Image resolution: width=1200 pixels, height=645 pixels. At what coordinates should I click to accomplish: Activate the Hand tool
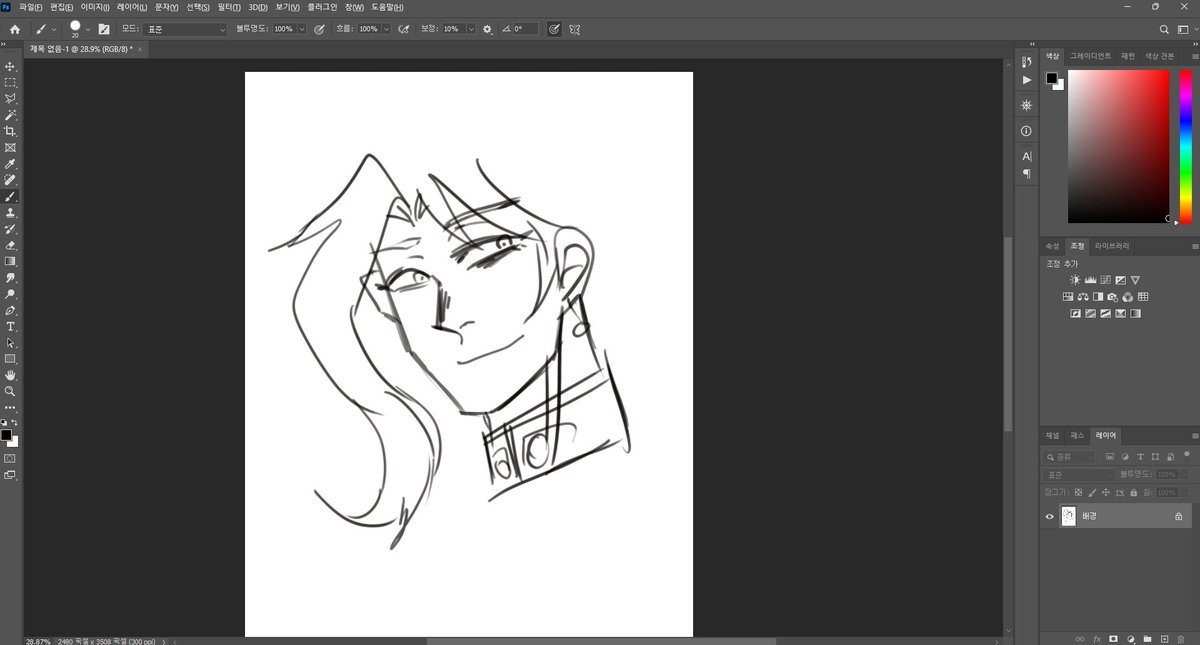[x=10, y=375]
